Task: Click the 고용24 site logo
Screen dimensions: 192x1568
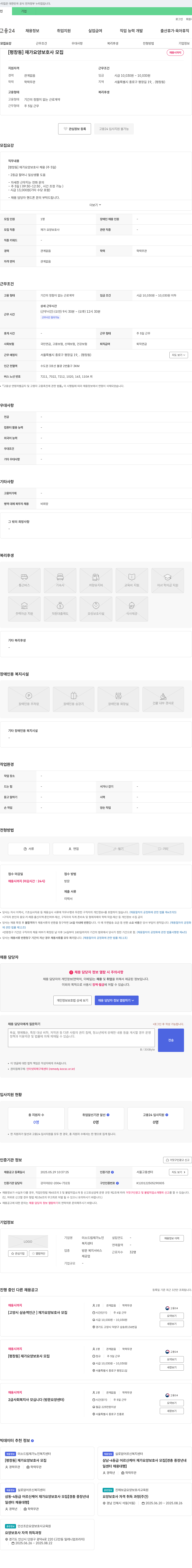Action: 7,30
